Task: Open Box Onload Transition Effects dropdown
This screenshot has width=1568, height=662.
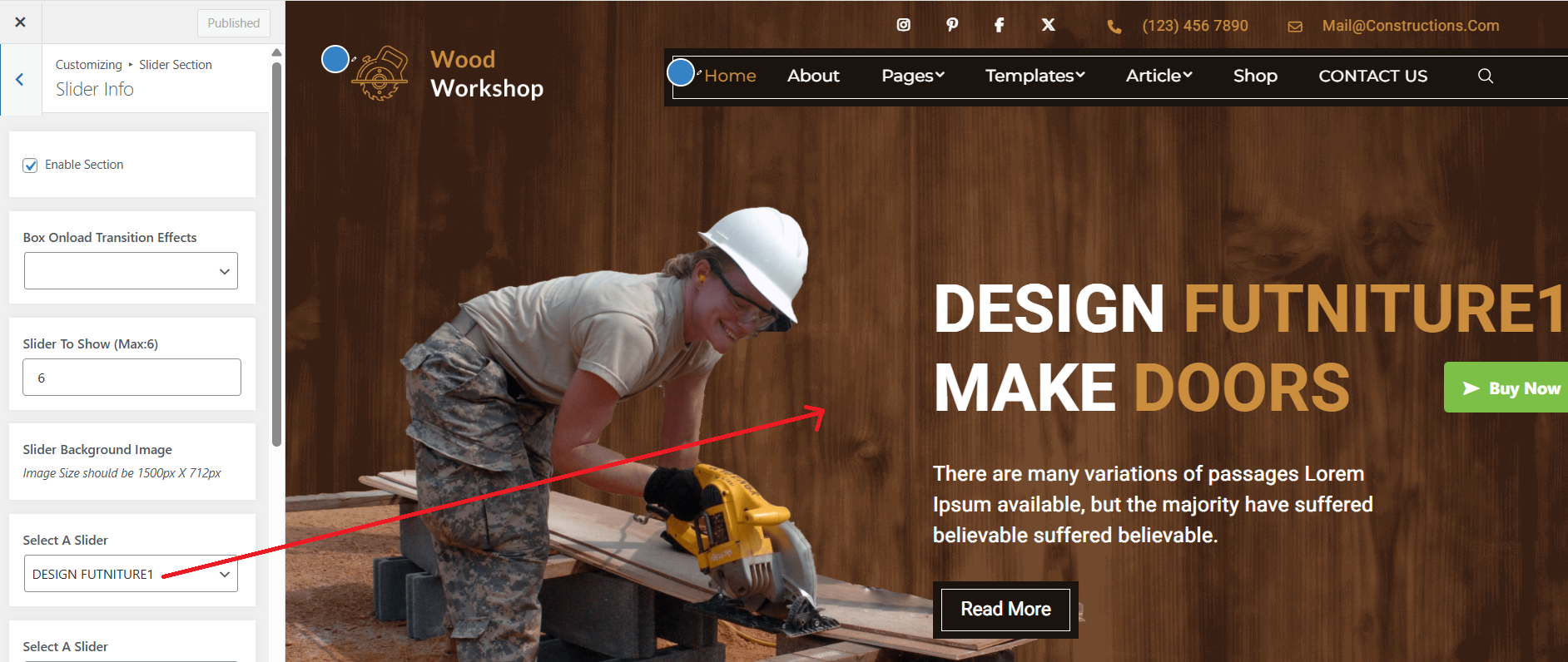Action: (131, 271)
